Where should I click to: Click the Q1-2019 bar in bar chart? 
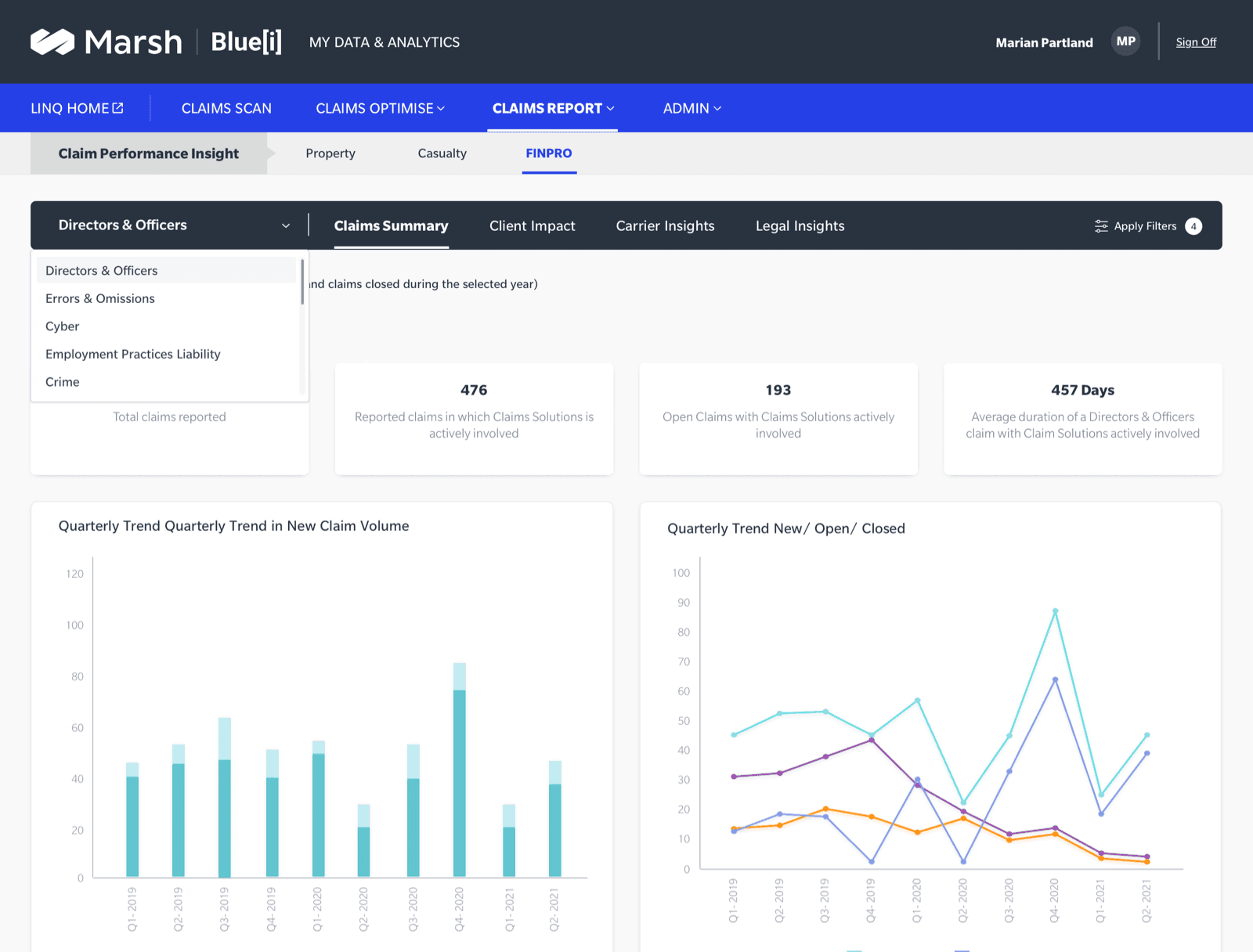(132, 820)
